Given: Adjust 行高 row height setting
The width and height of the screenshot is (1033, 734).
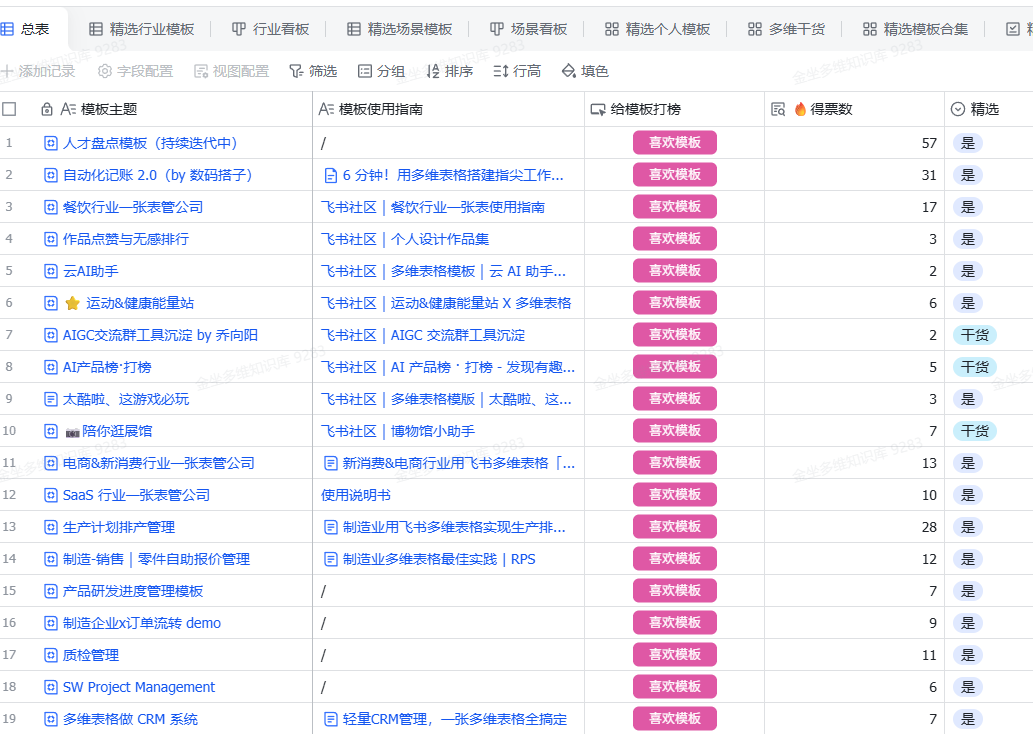Looking at the screenshot, I should [517, 71].
